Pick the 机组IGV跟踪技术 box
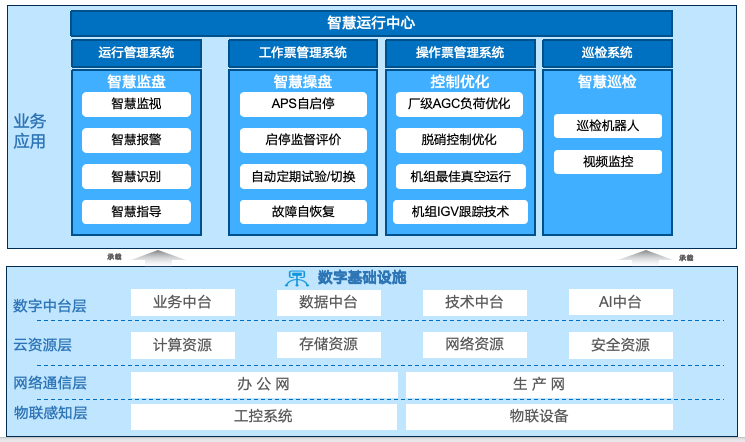 coord(460,211)
